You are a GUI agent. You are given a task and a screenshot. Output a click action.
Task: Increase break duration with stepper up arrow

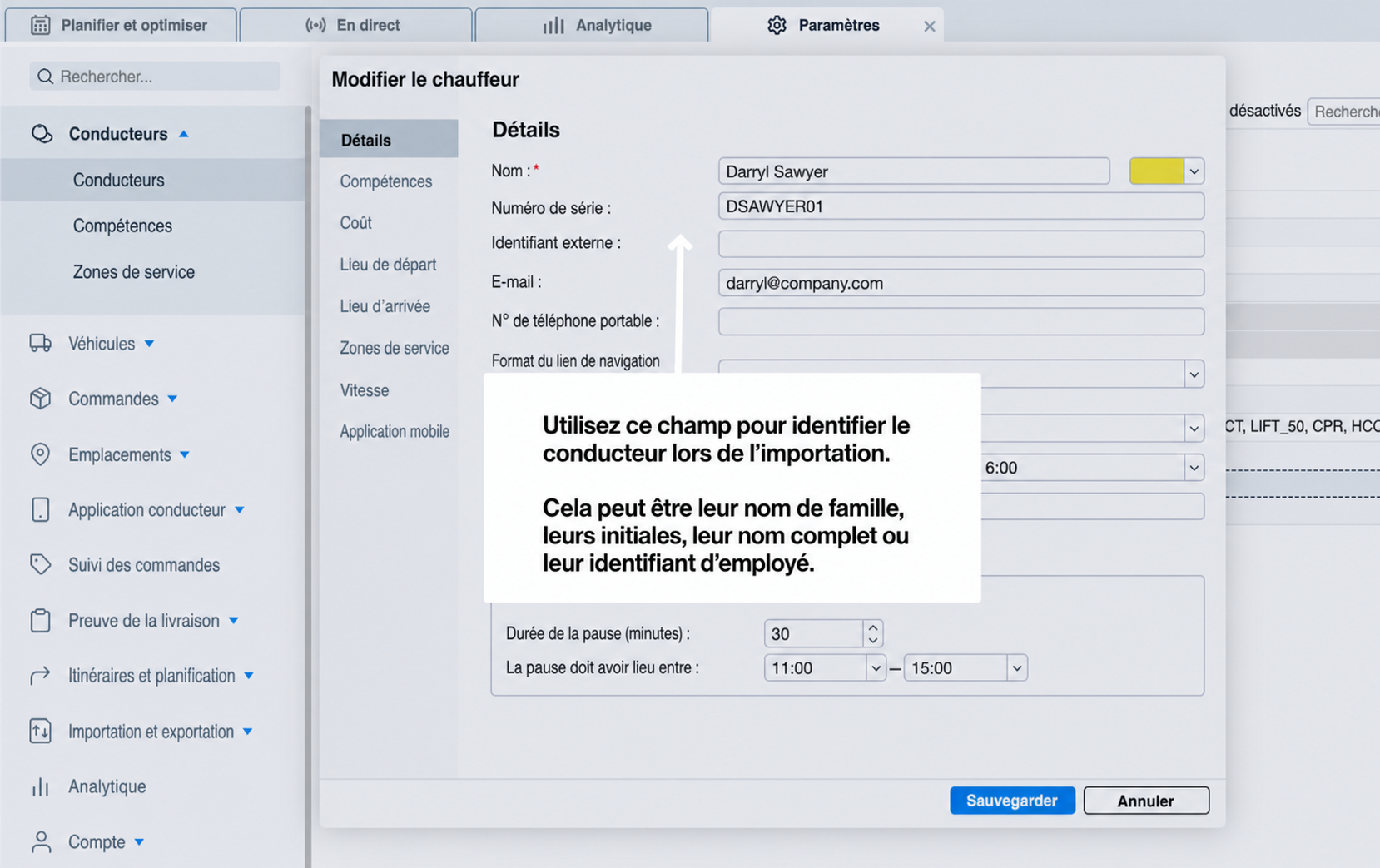tap(872, 627)
